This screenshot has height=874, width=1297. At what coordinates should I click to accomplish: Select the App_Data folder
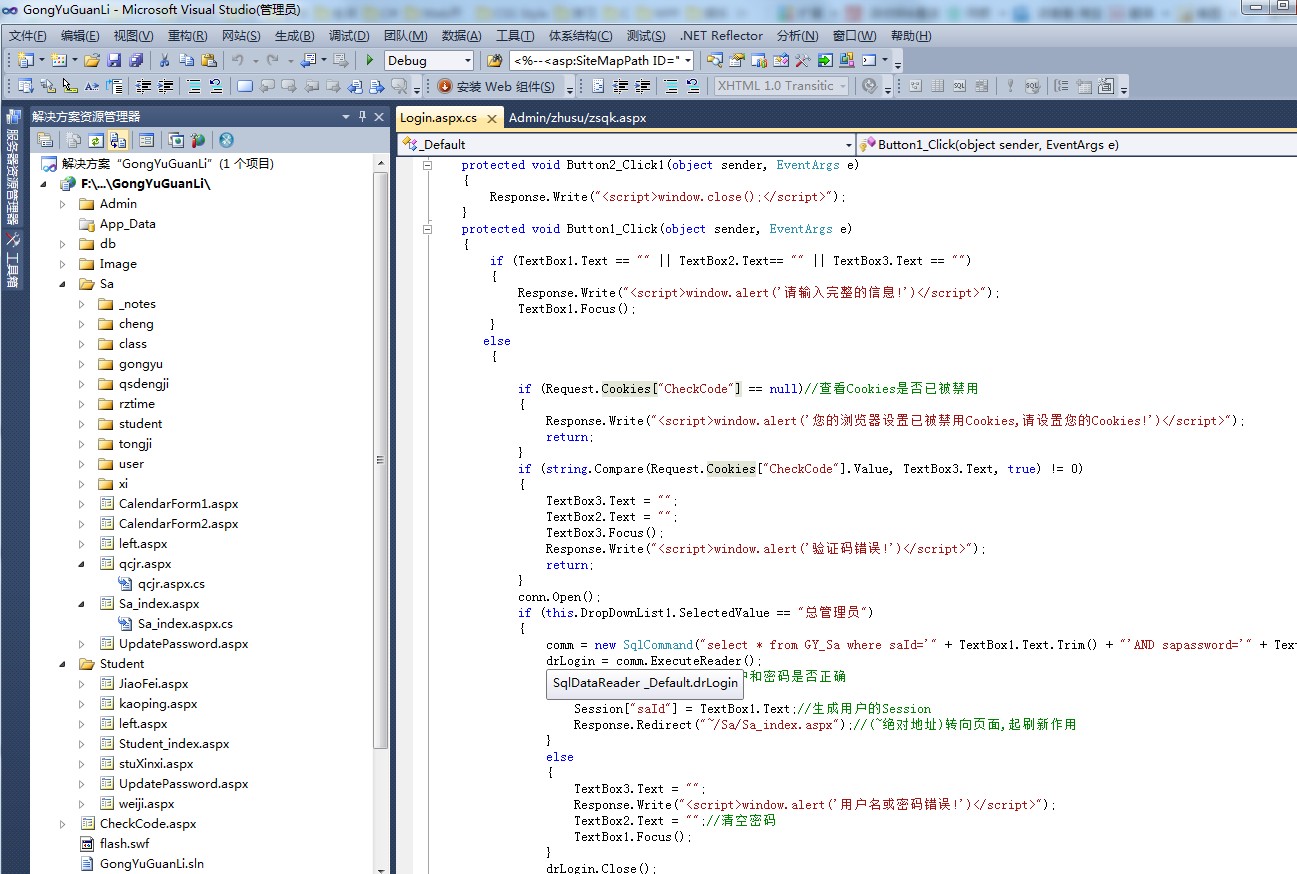[x=127, y=224]
